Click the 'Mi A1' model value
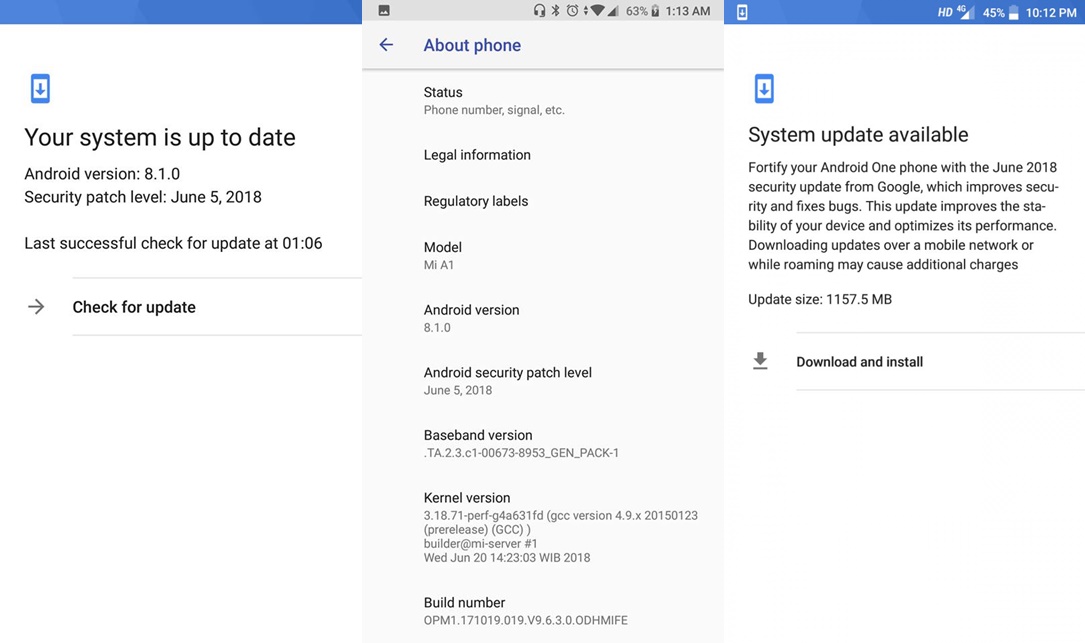This screenshot has height=643, width=1085. click(439, 264)
